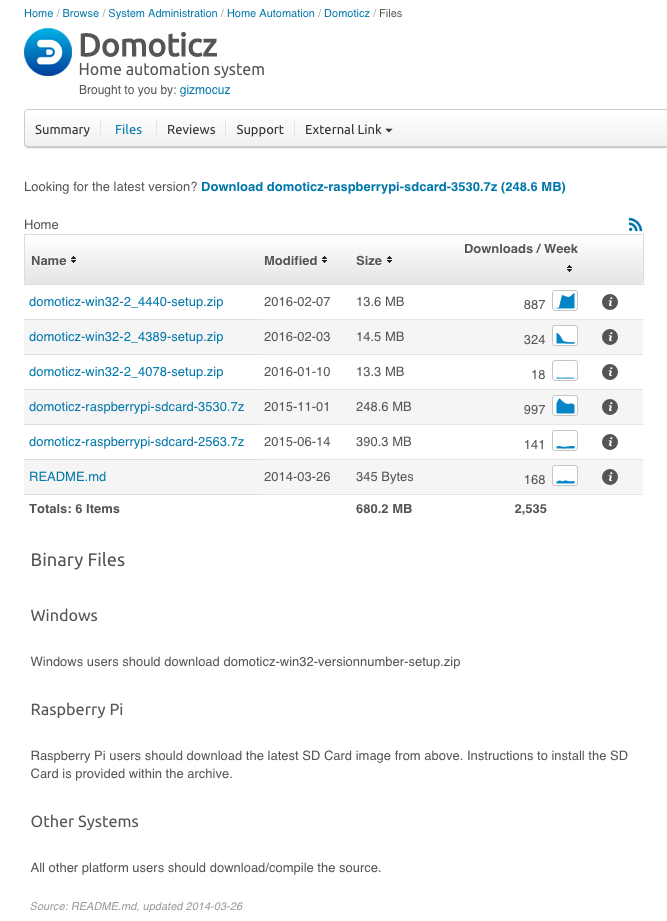Click the Home breadcrumb link
The width and height of the screenshot is (667, 921).
tap(39, 13)
